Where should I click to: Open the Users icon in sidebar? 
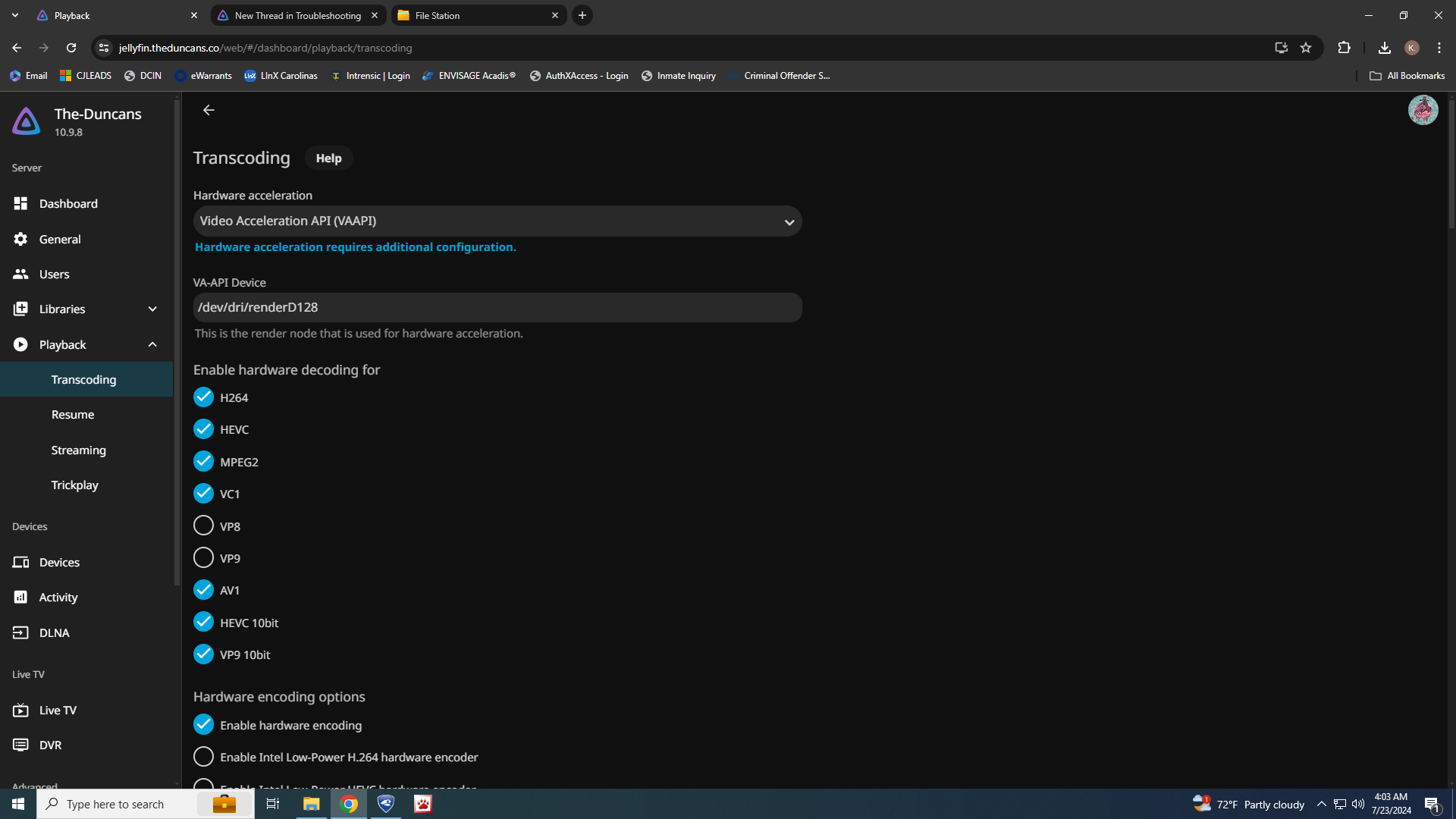pyautogui.click(x=20, y=274)
